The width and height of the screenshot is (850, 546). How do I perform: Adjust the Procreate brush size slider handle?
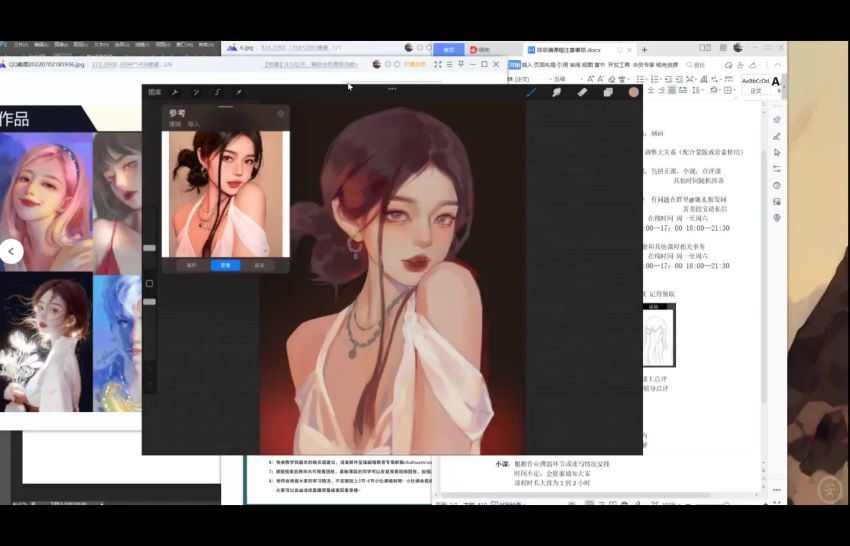point(149,248)
